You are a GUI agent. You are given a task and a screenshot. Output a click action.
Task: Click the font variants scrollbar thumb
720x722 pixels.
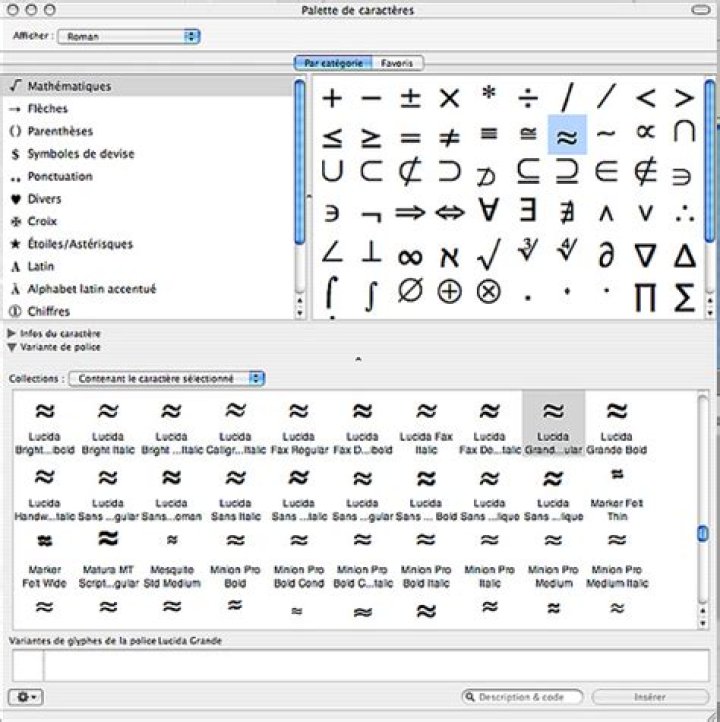(x=703, y=534)
